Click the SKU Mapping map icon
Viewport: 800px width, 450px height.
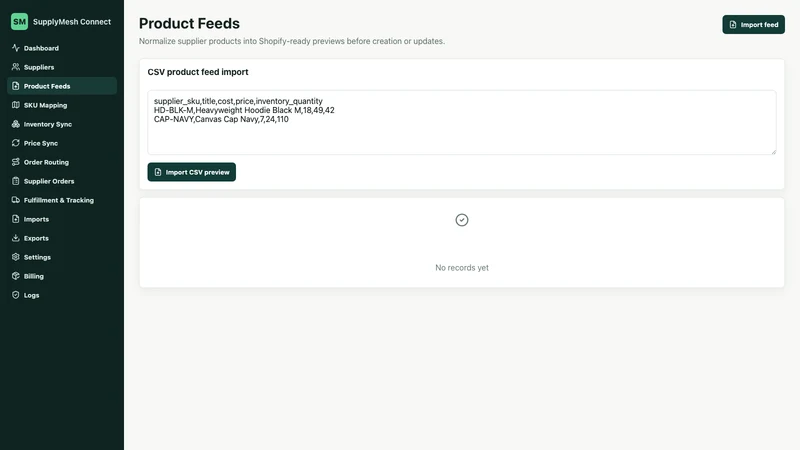click(x=16, y=105)
